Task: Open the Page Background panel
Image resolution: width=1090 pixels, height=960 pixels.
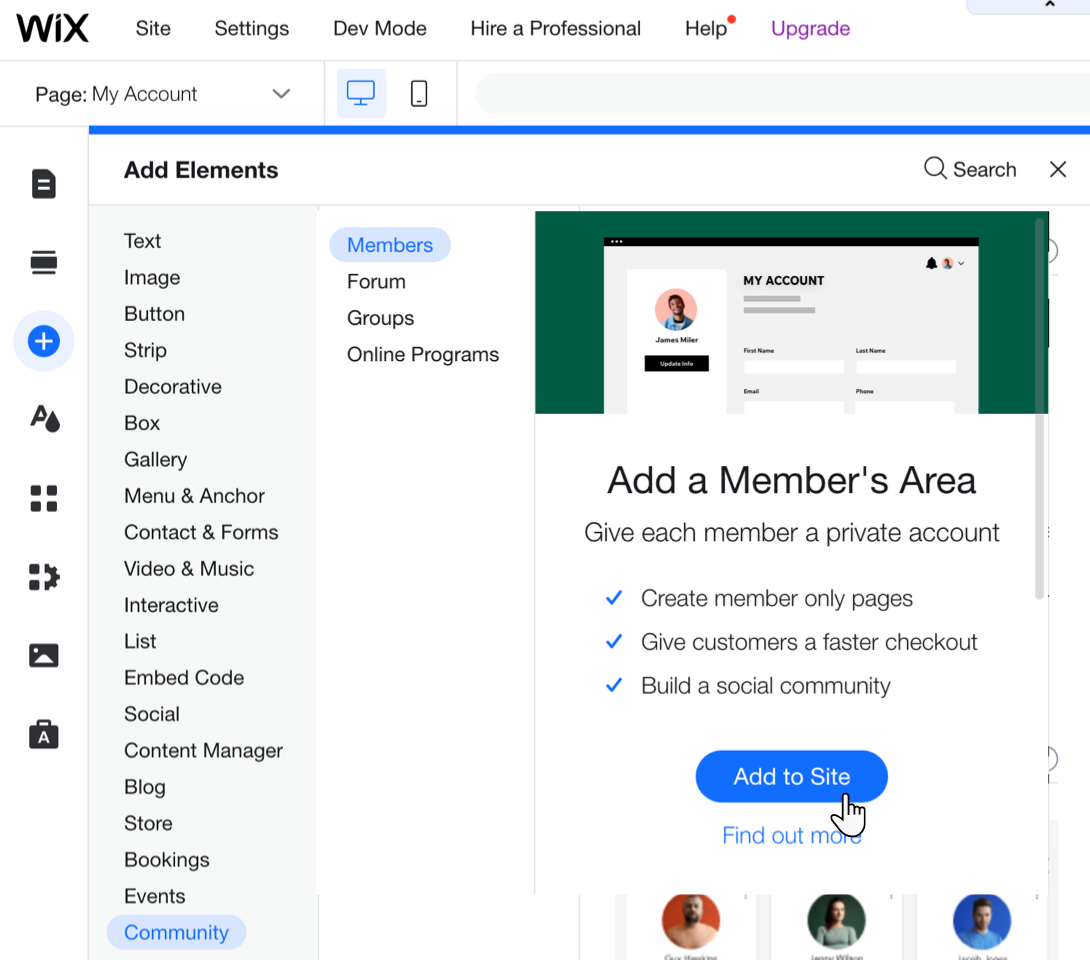Action: point(43,261)
